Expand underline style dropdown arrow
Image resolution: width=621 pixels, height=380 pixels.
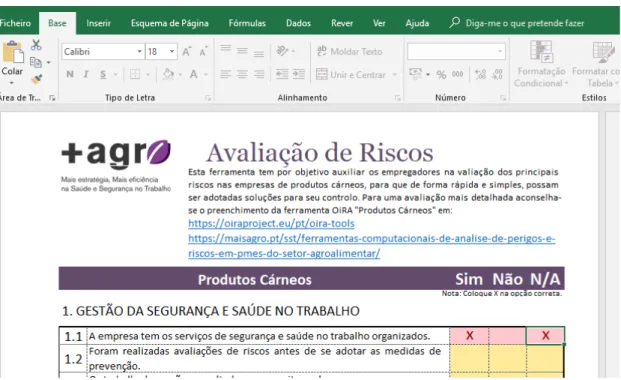(x=116, y=74)
